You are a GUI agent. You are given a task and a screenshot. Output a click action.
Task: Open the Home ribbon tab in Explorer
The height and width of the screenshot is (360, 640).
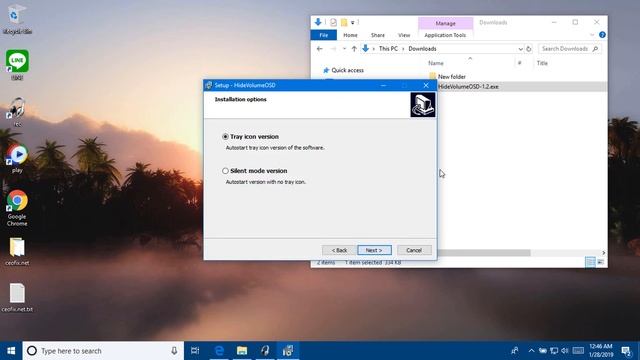(x=350, y=35)
